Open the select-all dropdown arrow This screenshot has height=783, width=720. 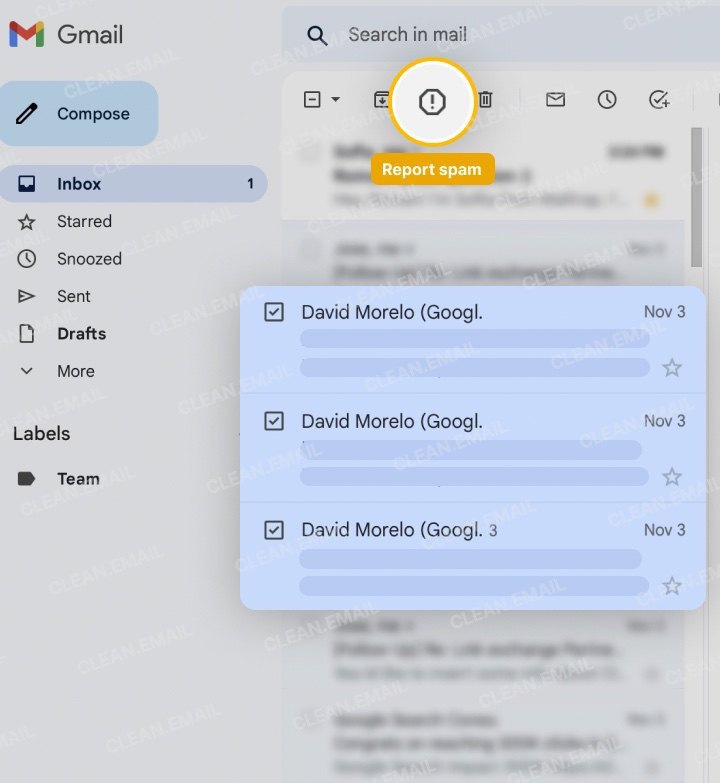(x=336, y=100)
